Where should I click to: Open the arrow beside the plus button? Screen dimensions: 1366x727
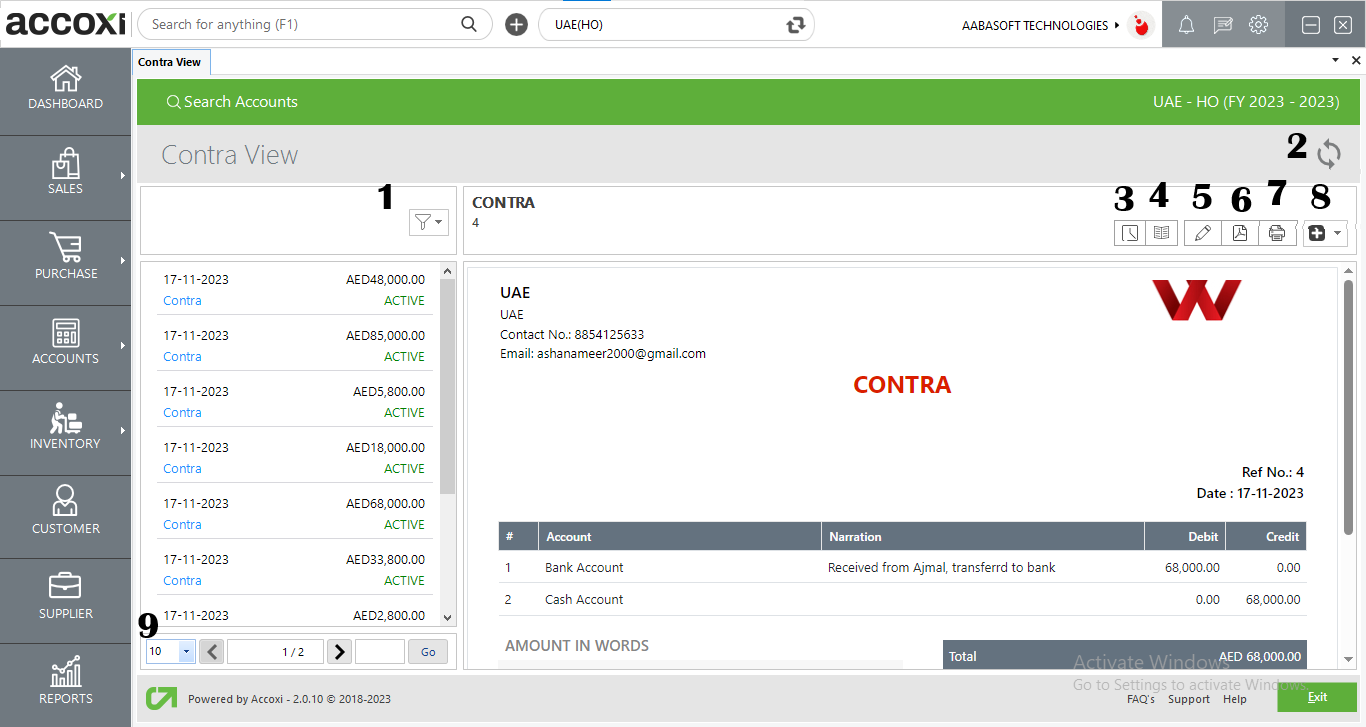1337,232
